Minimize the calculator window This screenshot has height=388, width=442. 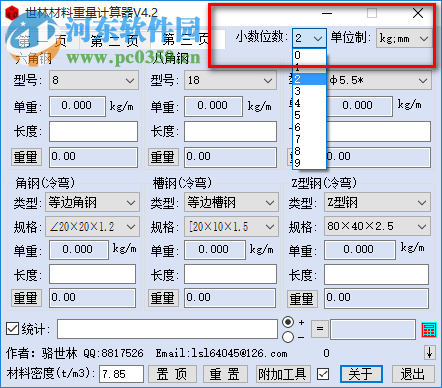tap(327, 14)
